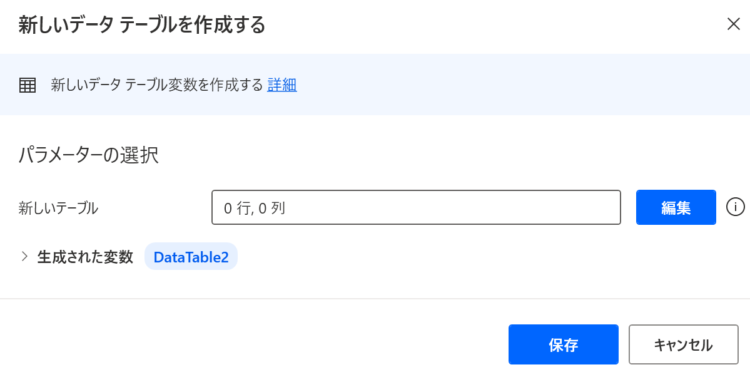Click the dialog title 新しいデータ テーブルを作成する
The image size is (750, 372).
pos(142,25)
